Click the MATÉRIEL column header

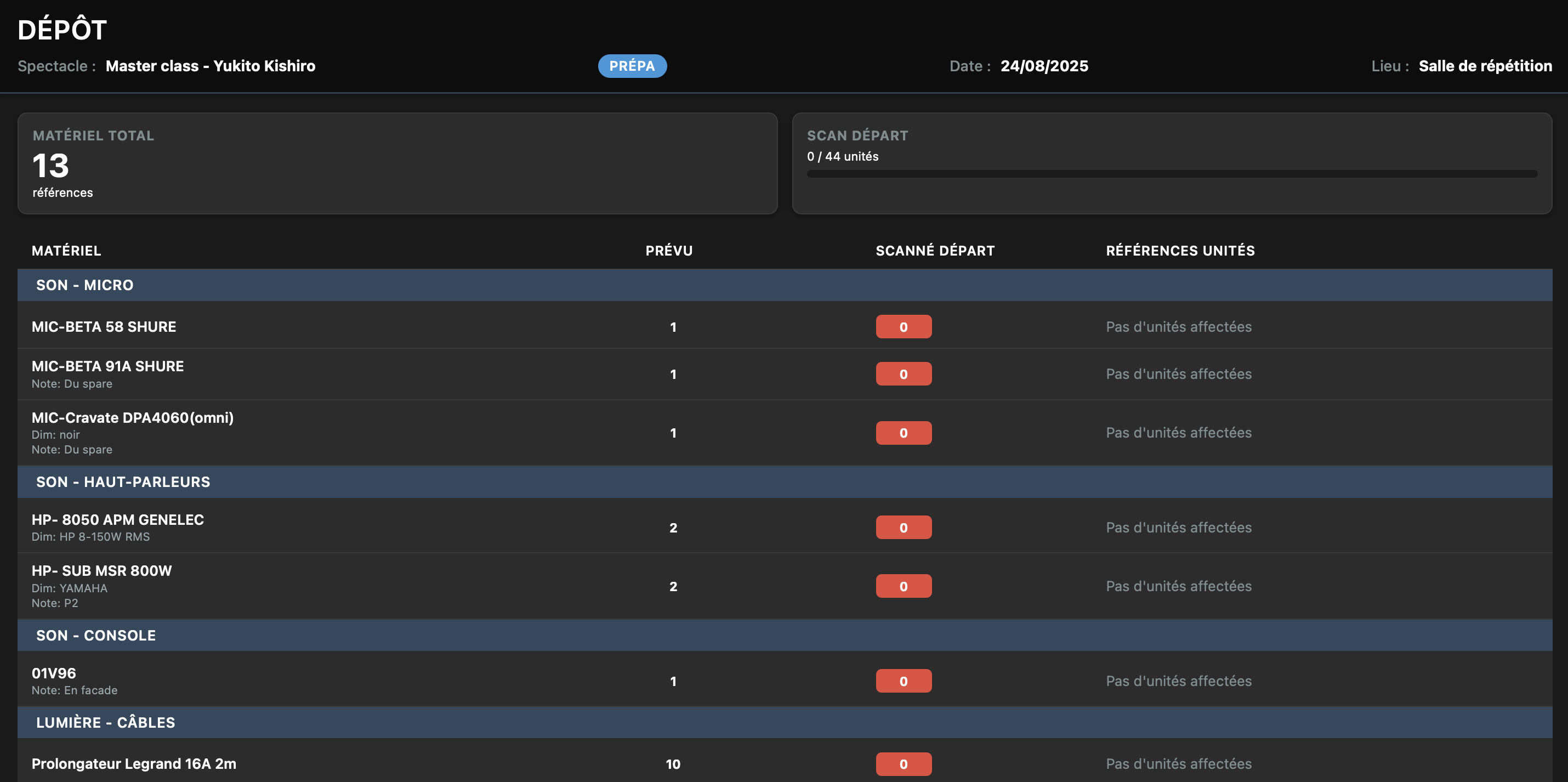click(x=66, y=250)
